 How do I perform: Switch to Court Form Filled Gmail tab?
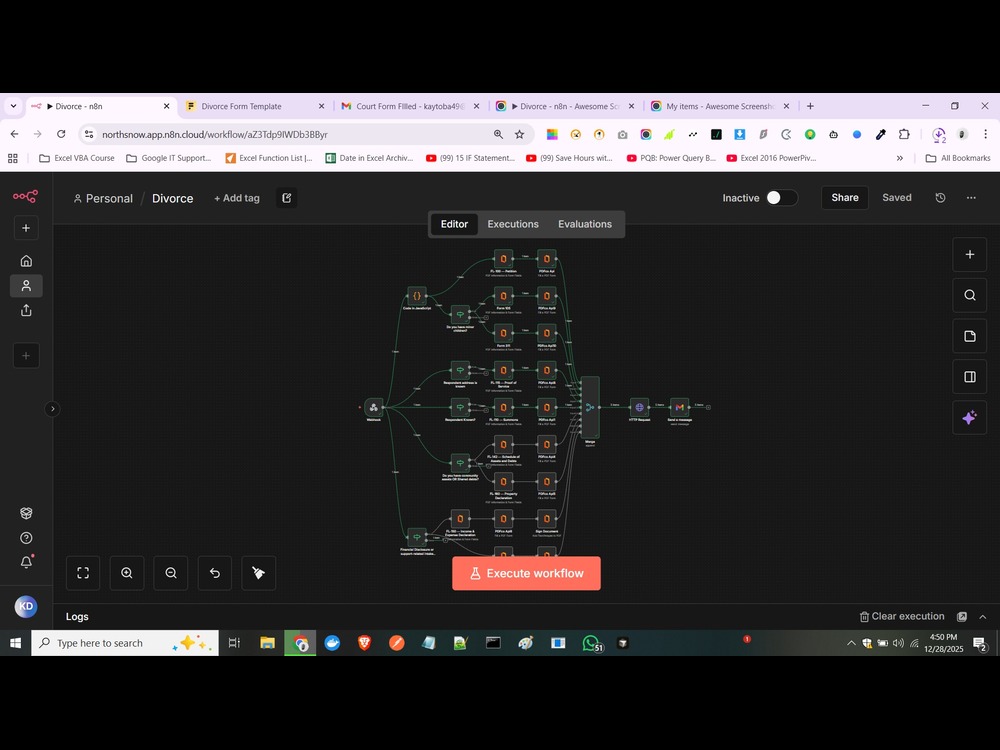(411, 107)
